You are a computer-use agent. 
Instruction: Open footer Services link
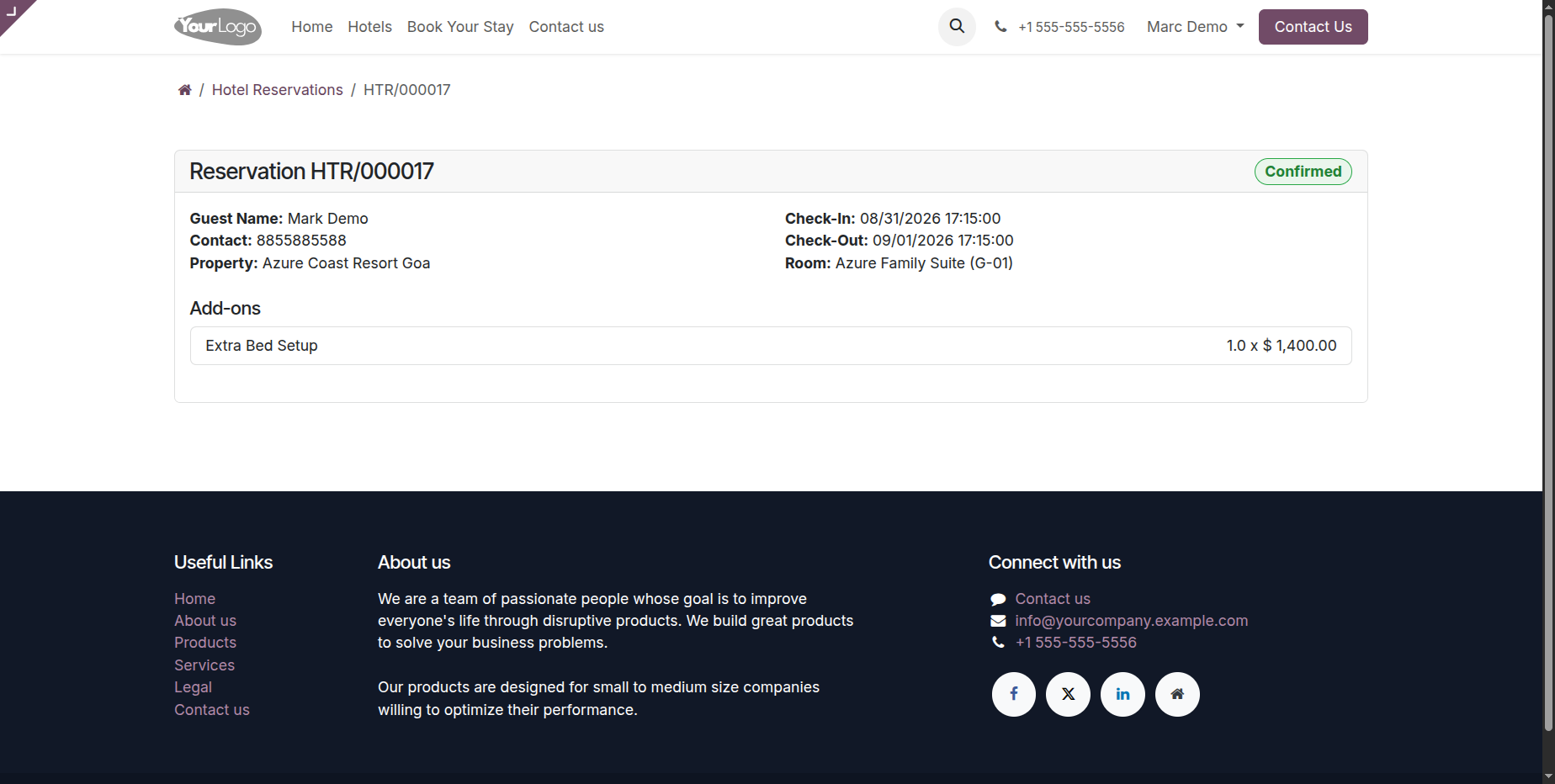204,665
